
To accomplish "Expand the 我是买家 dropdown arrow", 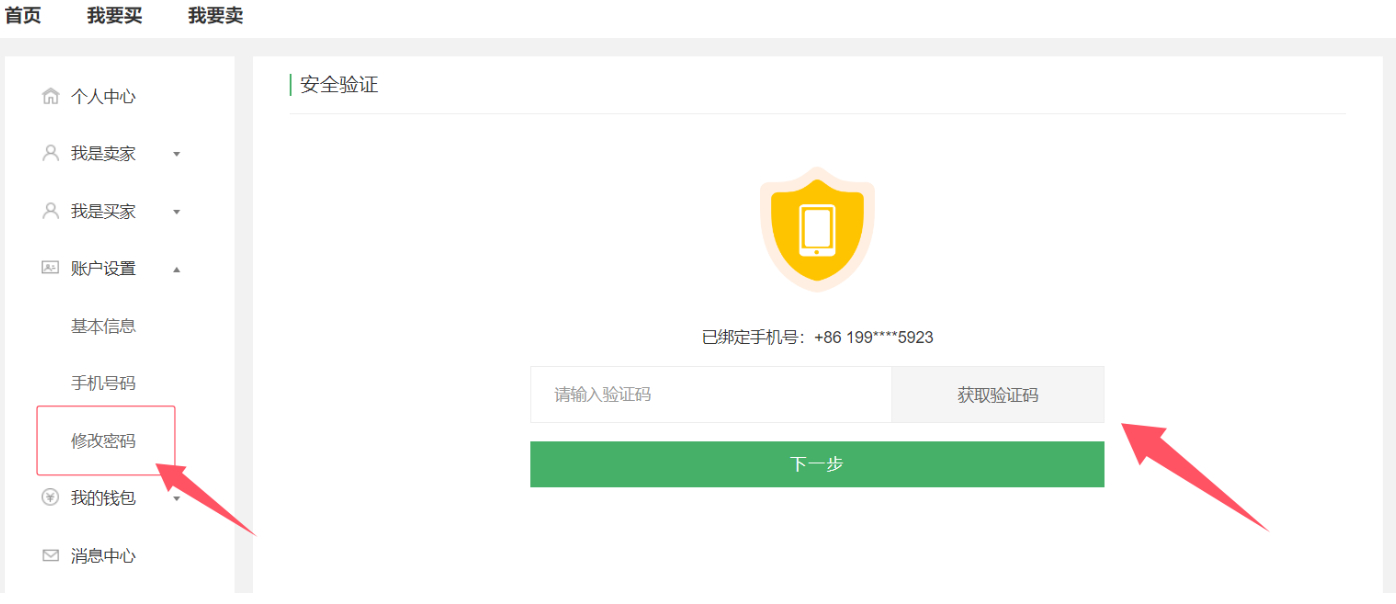I will click(x=177, y=212).
